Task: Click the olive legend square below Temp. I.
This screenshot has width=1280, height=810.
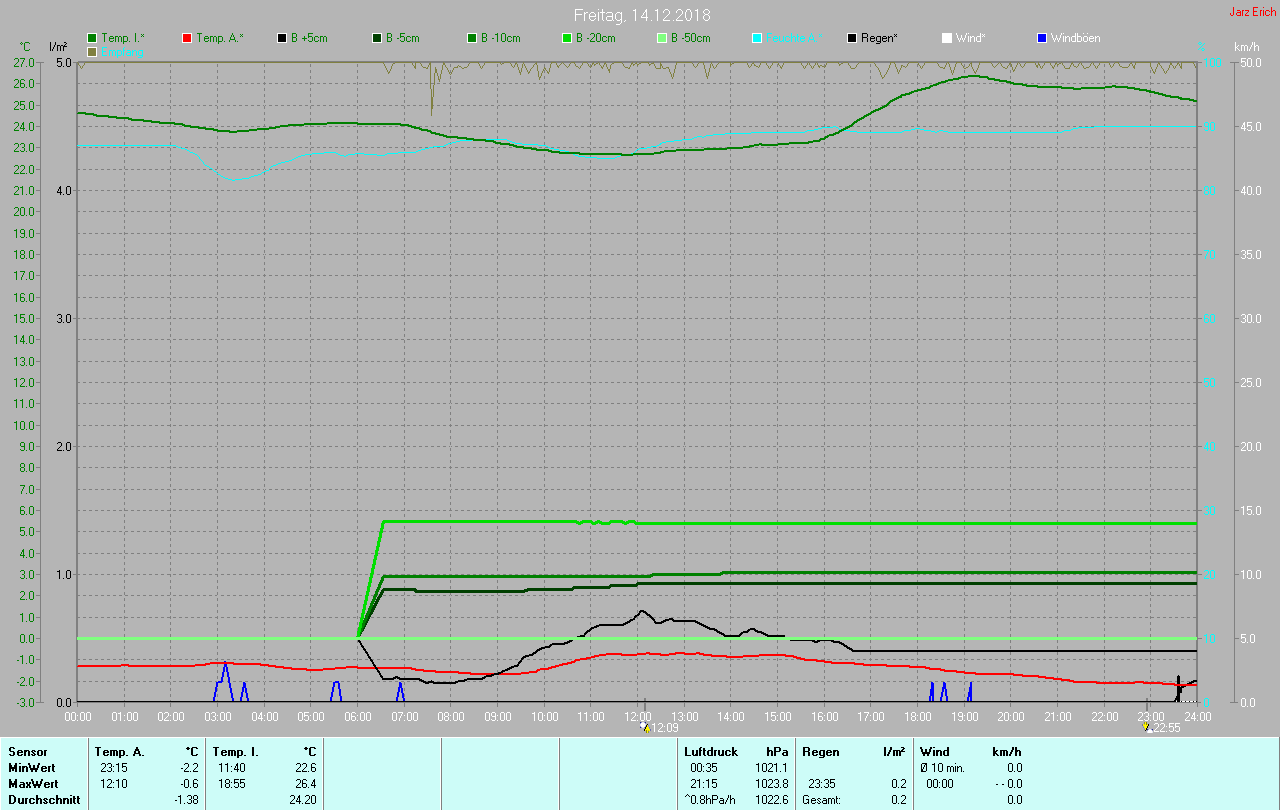Action: tap(92, 51)
